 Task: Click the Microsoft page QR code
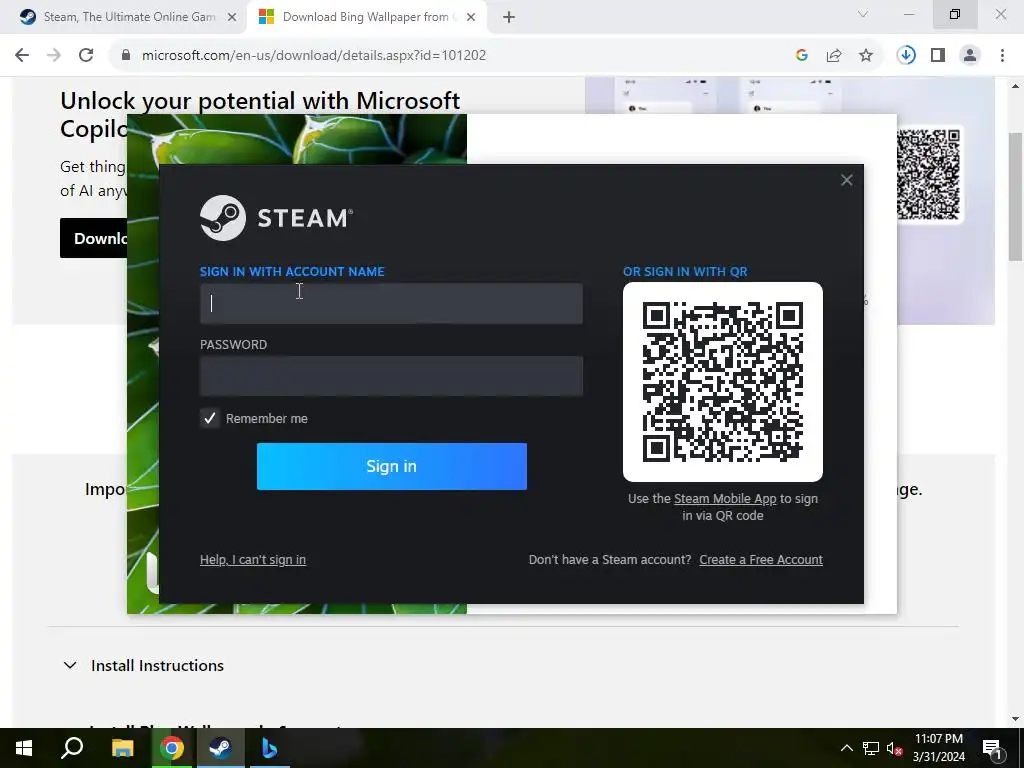927,174
